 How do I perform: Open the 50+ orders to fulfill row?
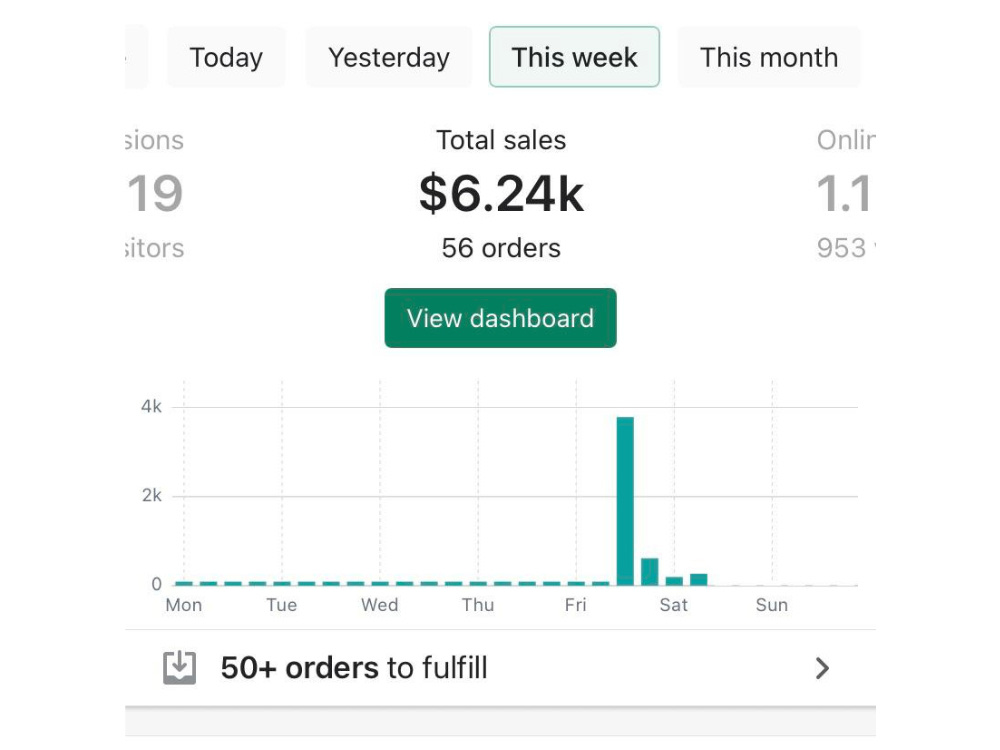500,668
